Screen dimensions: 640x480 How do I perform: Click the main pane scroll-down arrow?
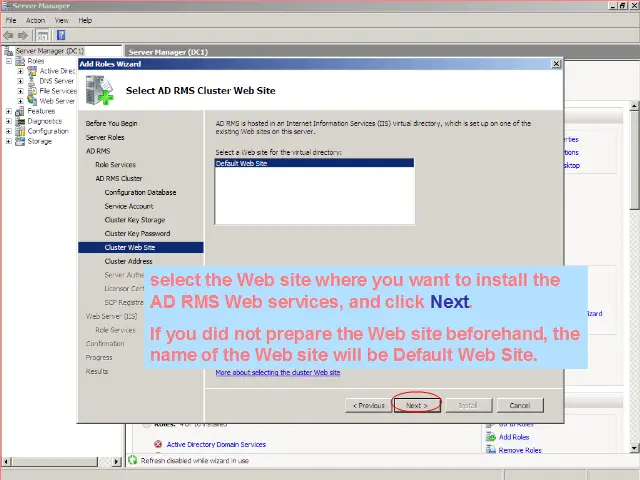[x=634, y=448]
